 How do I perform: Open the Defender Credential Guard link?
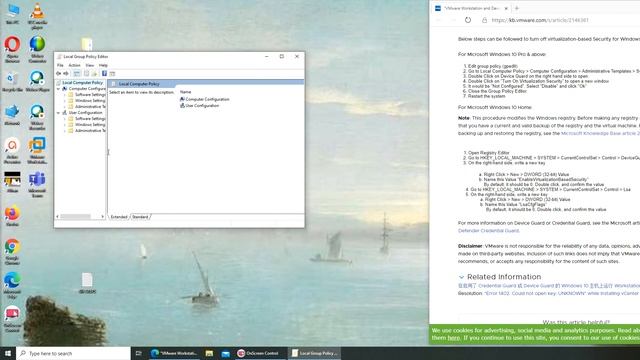489,231
